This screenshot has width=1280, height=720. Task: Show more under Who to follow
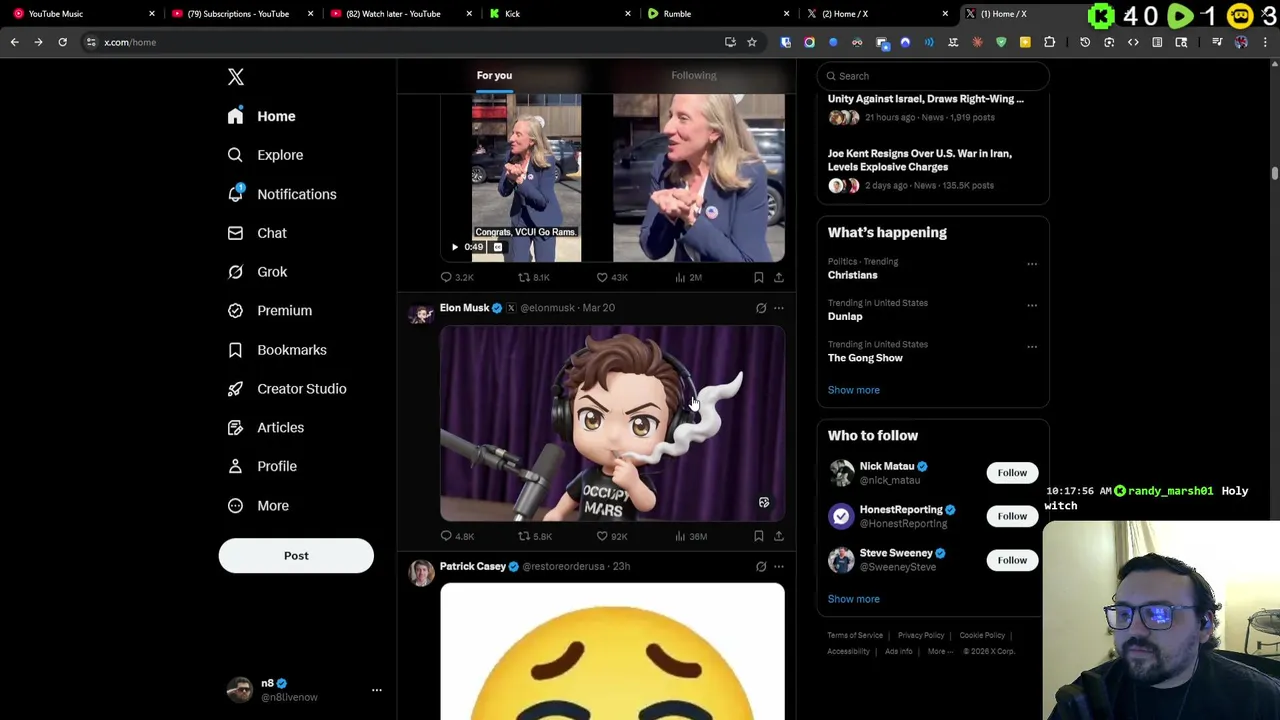[854, 599]
